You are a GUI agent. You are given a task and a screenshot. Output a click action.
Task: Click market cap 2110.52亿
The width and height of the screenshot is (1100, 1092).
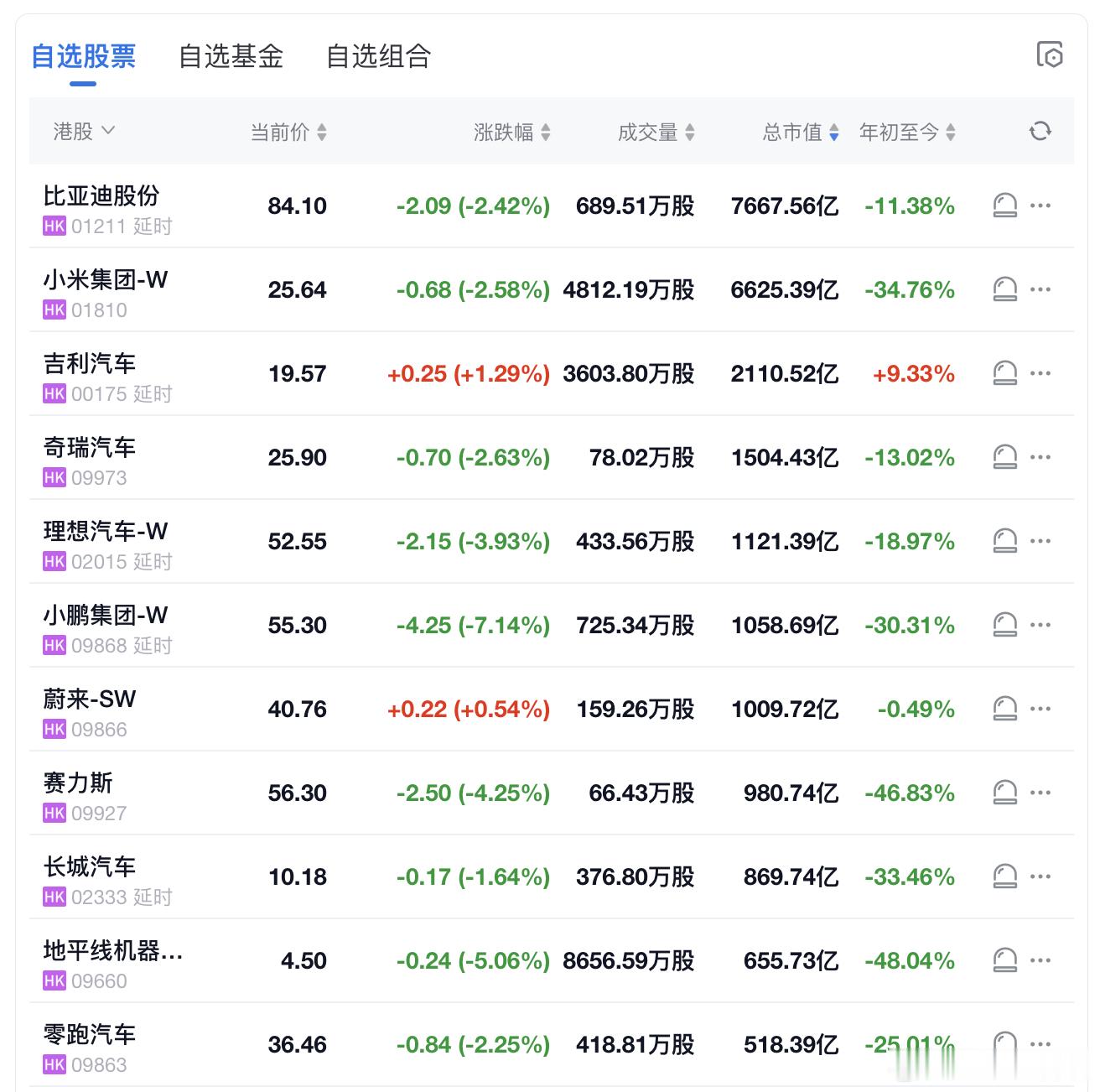click(x=785, y=373)
